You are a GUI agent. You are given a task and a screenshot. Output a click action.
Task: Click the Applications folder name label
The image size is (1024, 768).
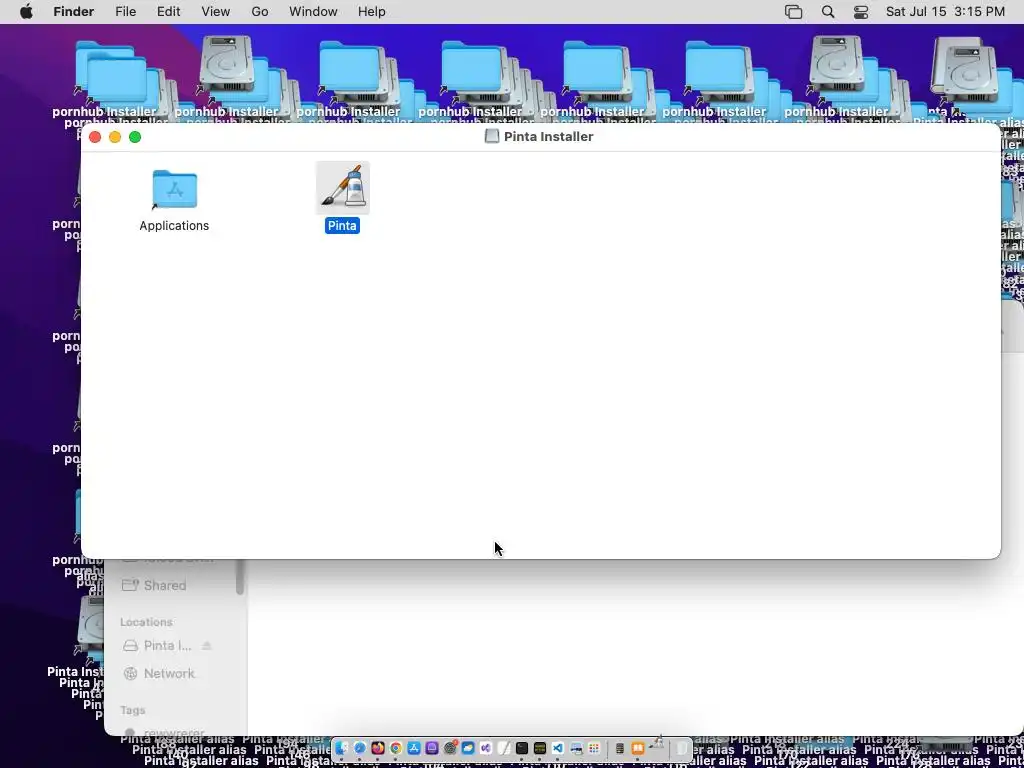point(174,225)
